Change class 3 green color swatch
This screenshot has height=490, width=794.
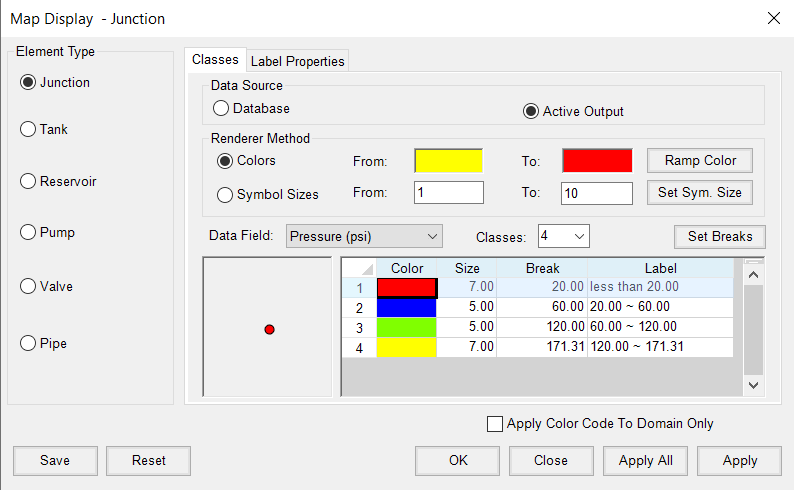tap(407, 327)
